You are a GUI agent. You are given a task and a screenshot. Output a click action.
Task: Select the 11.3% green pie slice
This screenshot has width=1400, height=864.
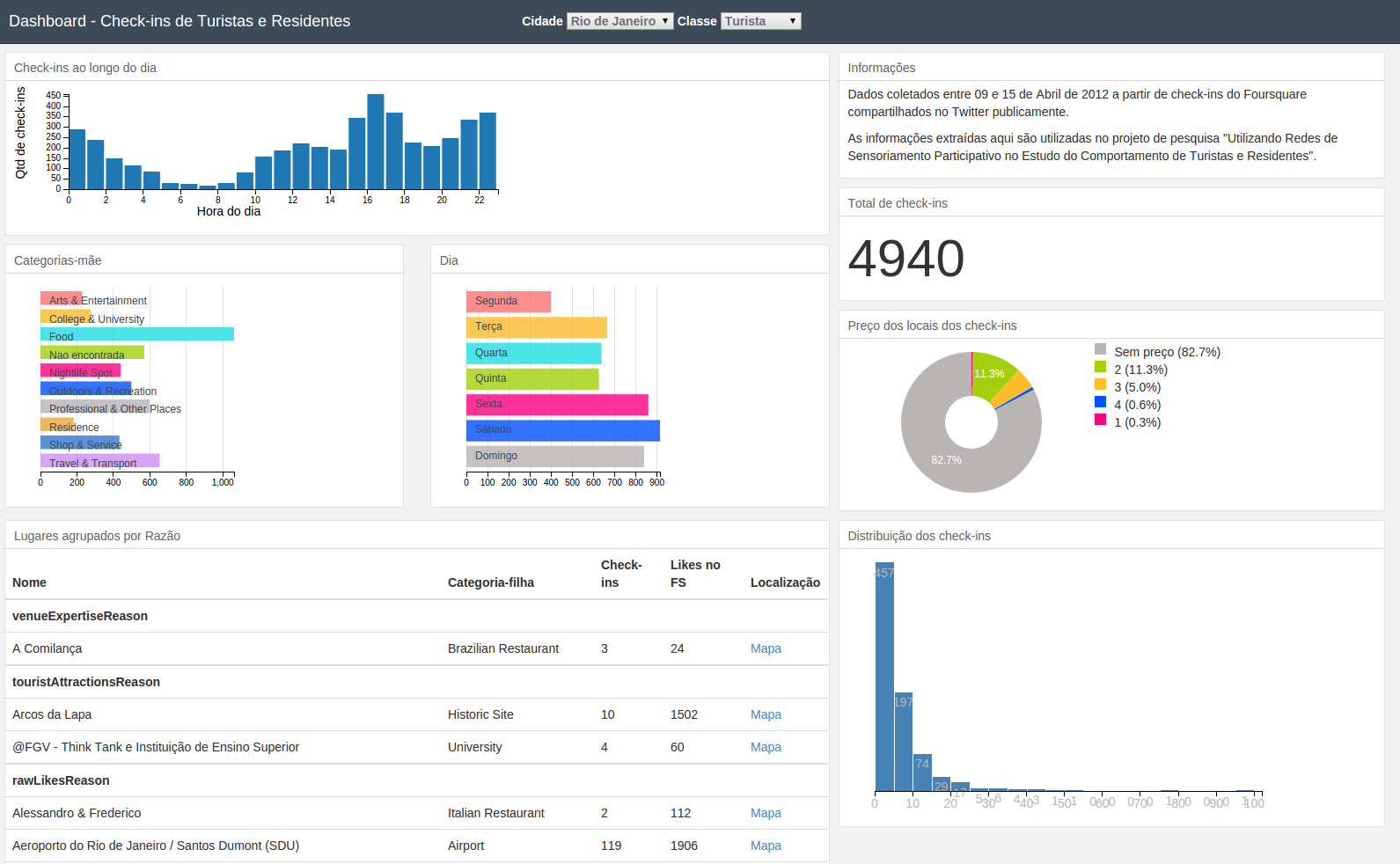(x=991, y=376)
